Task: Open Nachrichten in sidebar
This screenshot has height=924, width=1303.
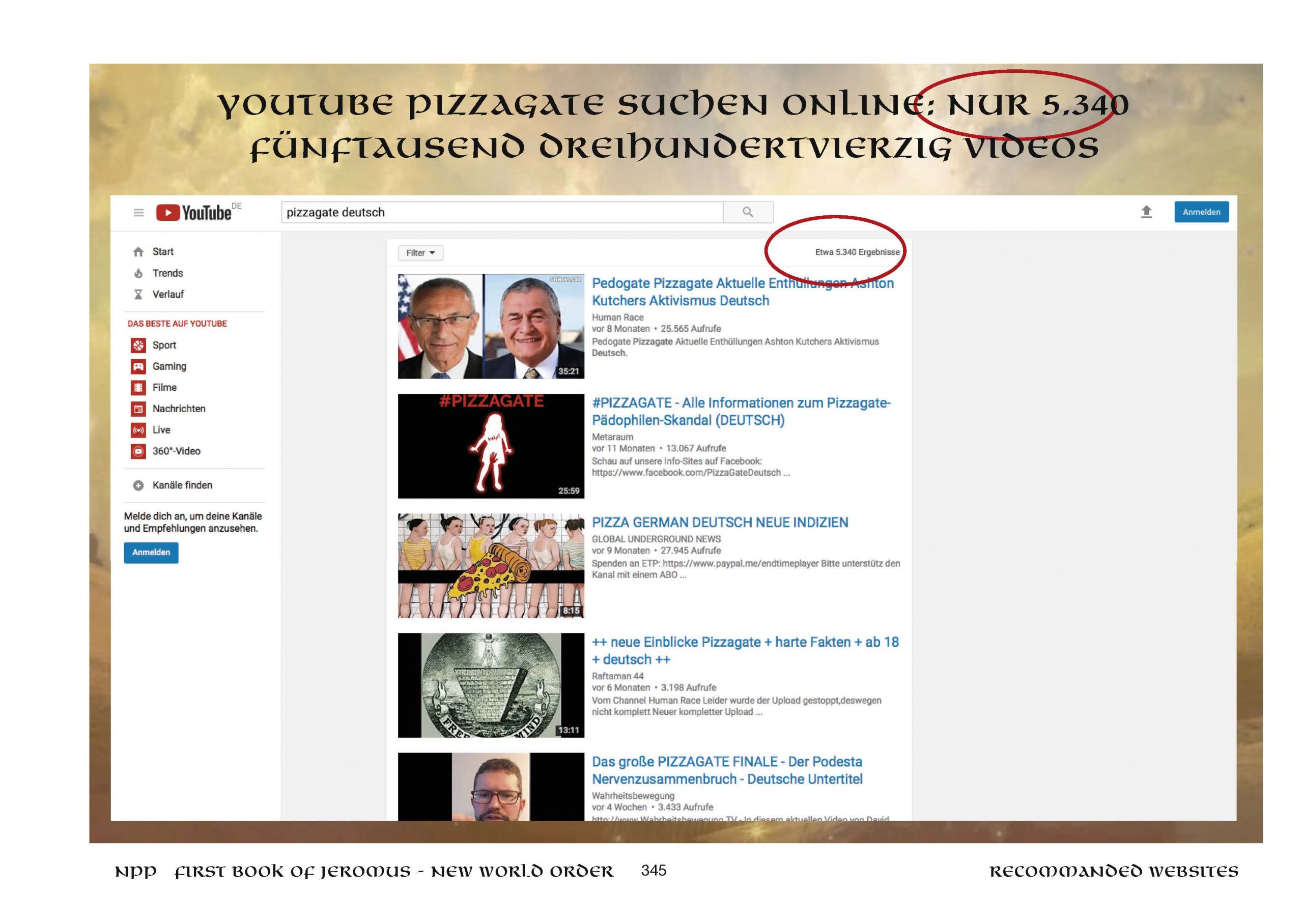Action: (x=178, y=409)
